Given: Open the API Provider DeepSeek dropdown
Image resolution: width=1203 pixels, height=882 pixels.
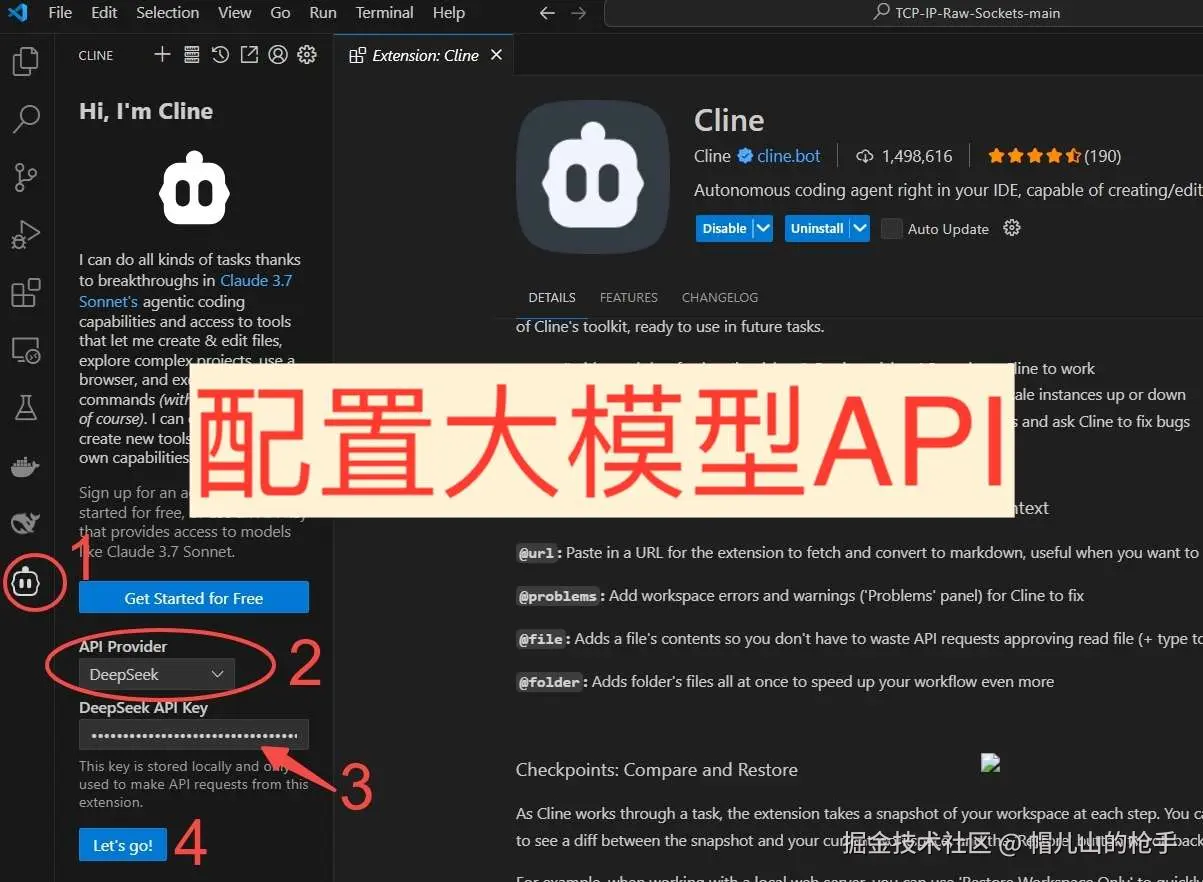Looking at the screenshot, I should pyautogui.click(x=157, y=674).
